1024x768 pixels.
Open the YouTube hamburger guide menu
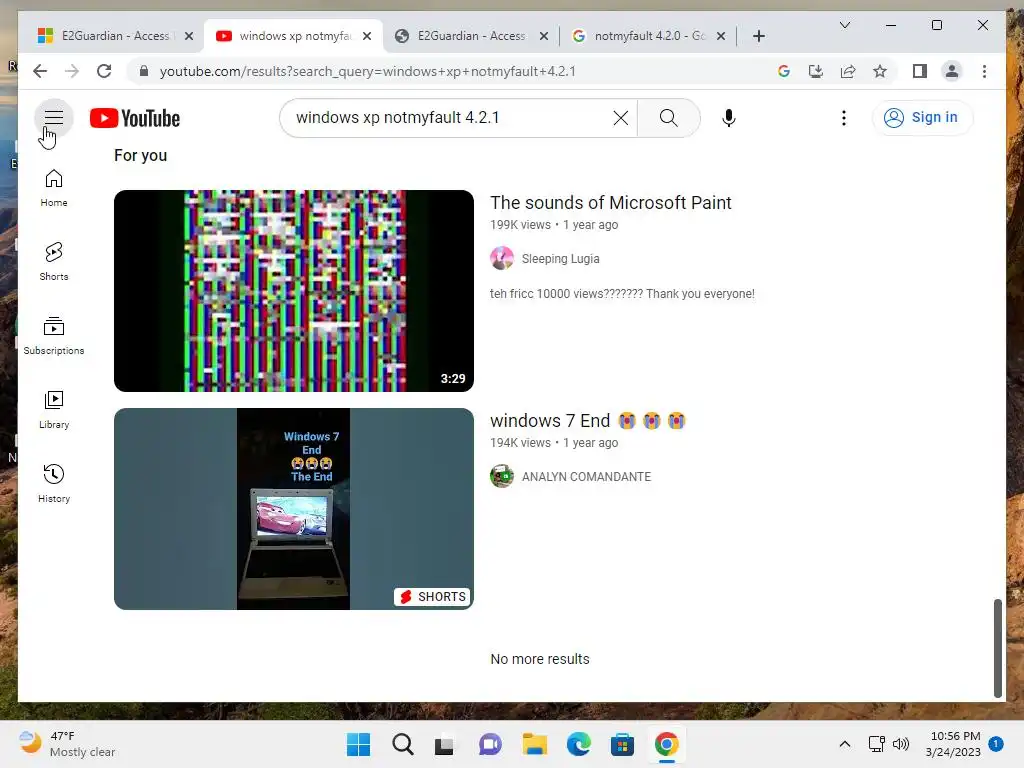(54, 118)
